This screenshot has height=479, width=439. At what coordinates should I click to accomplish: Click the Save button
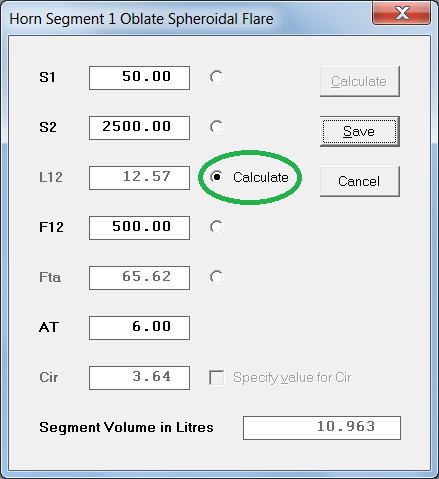pyautogui.click(x=360, y=131)
